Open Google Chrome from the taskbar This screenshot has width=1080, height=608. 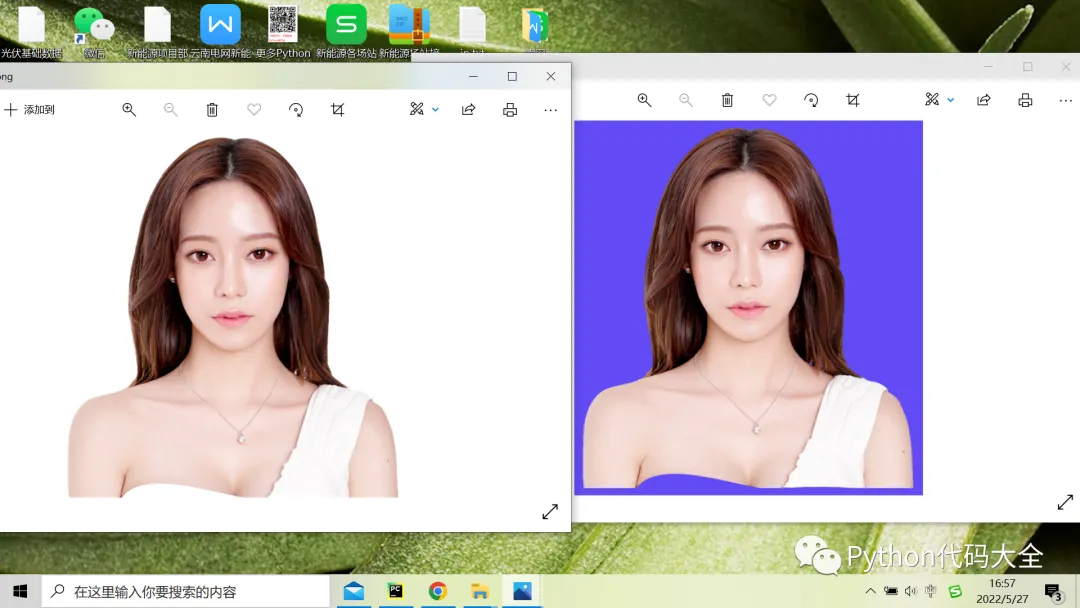[437, 591]
